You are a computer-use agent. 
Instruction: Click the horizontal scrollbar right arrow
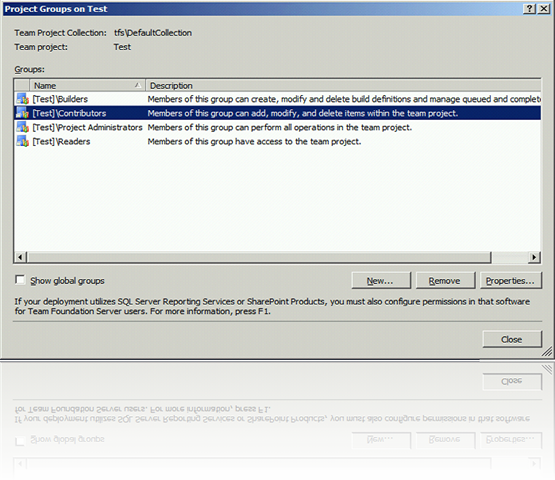[x=533, y=257]
